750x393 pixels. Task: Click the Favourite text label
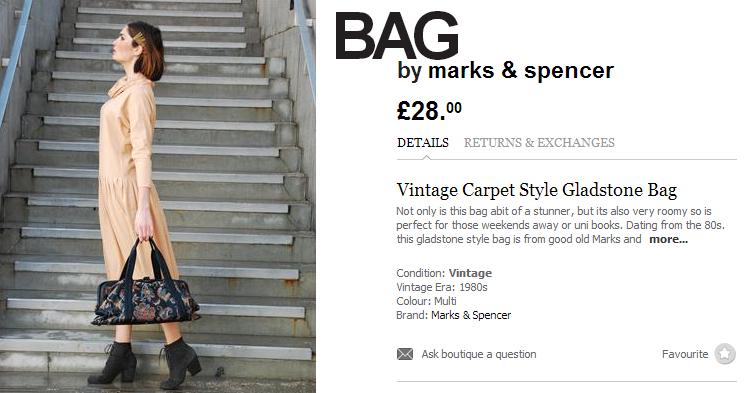point(685,354)
